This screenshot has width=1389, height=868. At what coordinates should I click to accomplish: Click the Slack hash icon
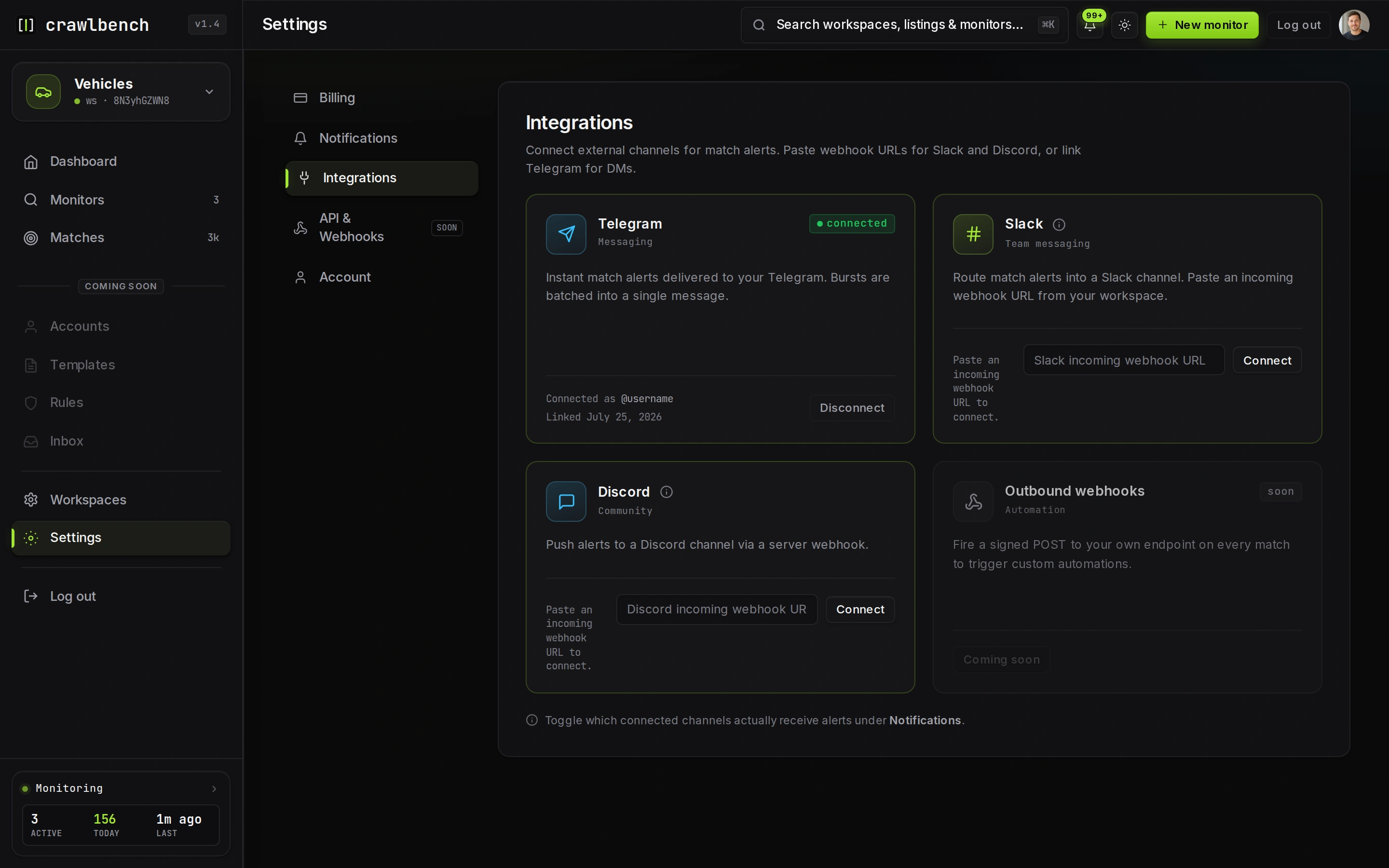pos(973,234)
